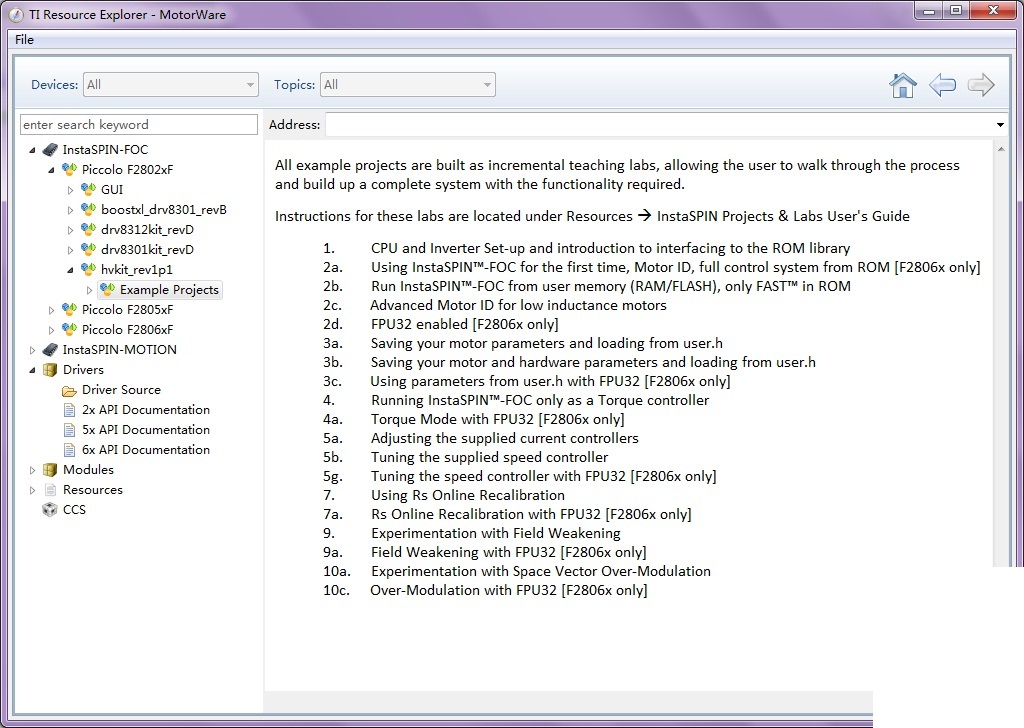Image resolution: width=1024 pixels, height=728 pixels.
Task: Click the Drivers library icon
Action: point(50,370)
